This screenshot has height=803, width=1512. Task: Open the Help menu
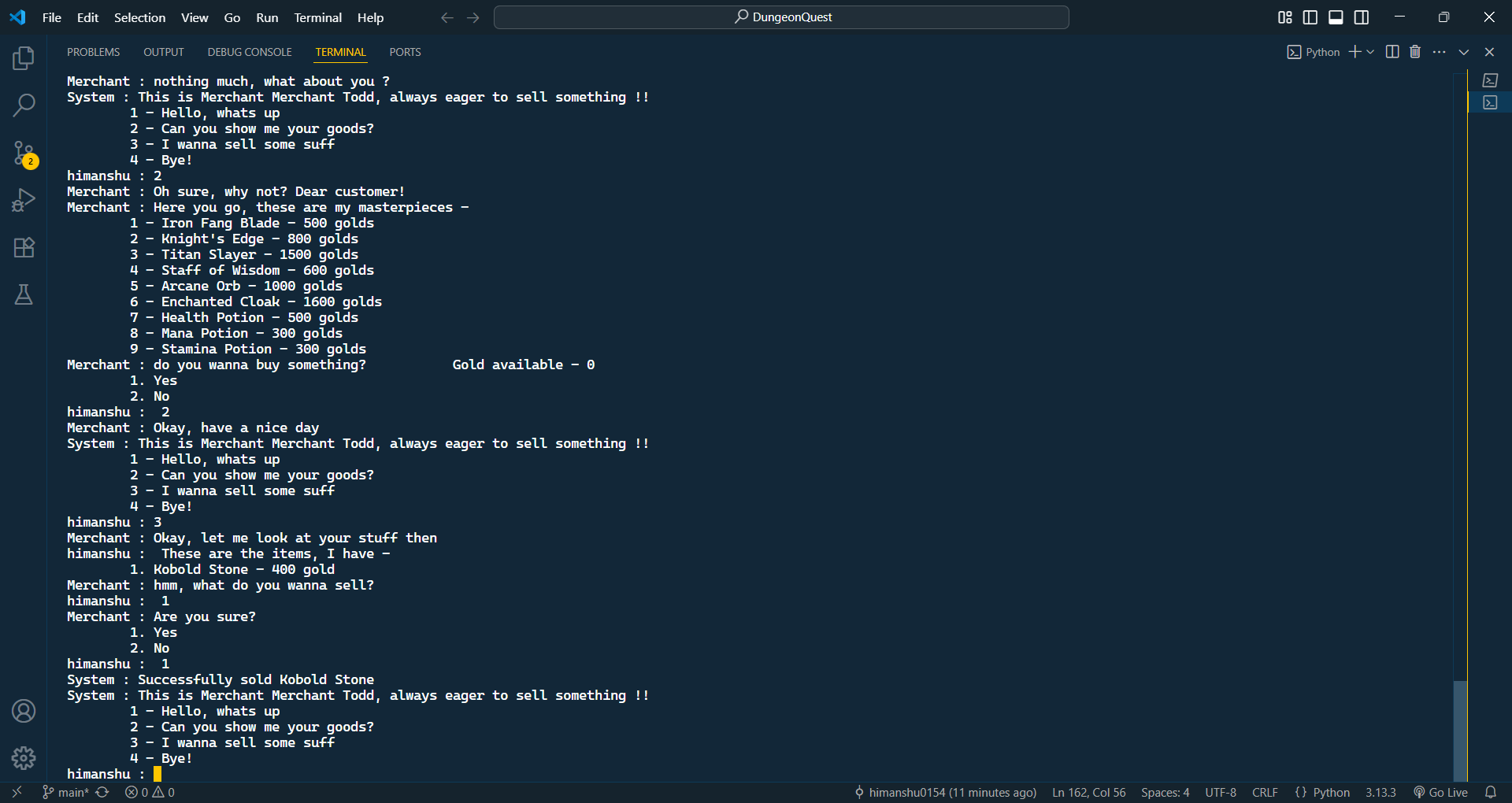coord(370,17)
